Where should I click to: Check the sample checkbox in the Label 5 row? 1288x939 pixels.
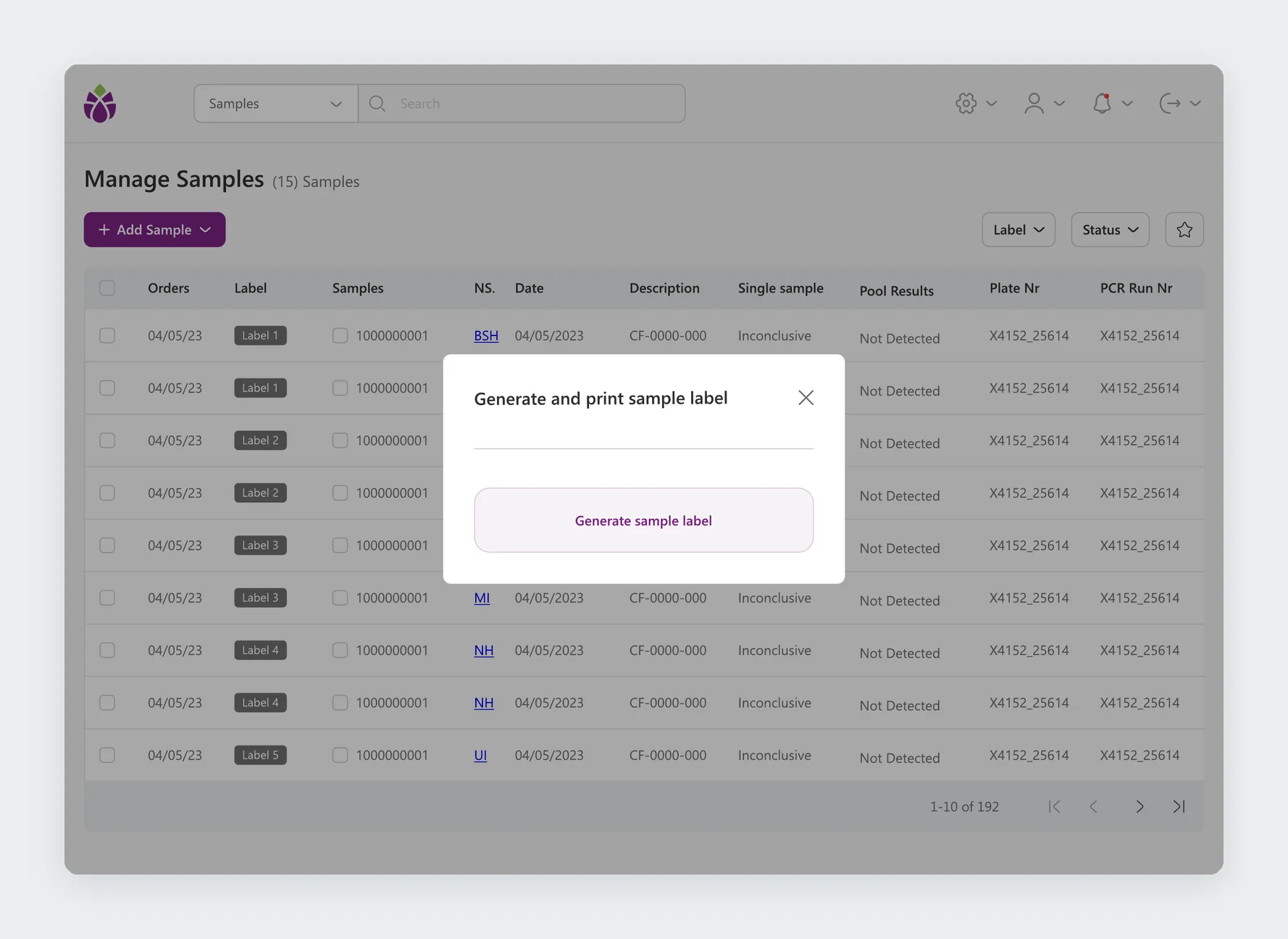click(x=340, y=755)
